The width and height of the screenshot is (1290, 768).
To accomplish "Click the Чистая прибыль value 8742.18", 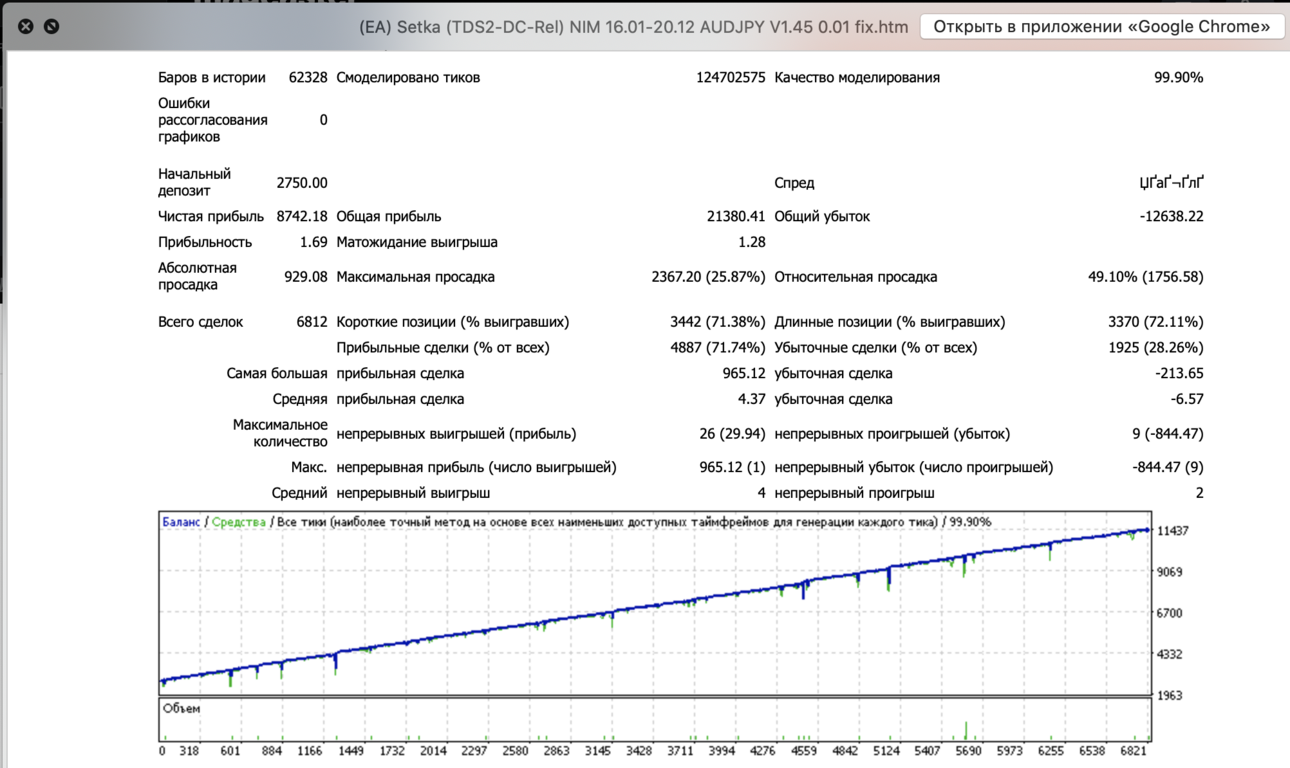I will pos(301,216).
